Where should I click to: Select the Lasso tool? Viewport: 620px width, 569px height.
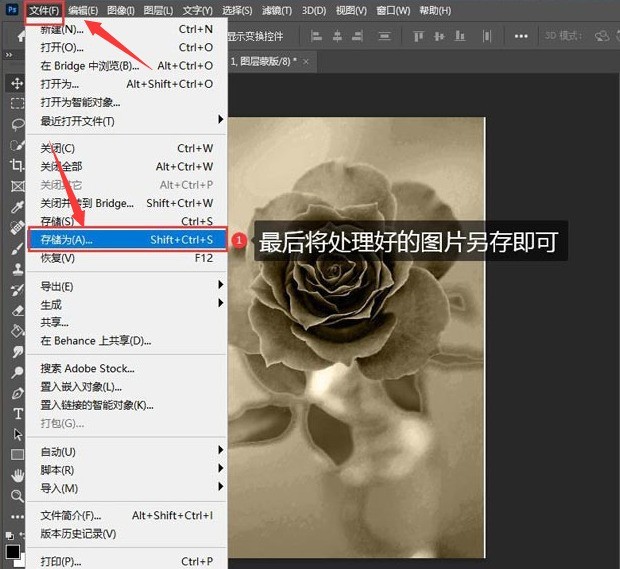click(17, 124)
